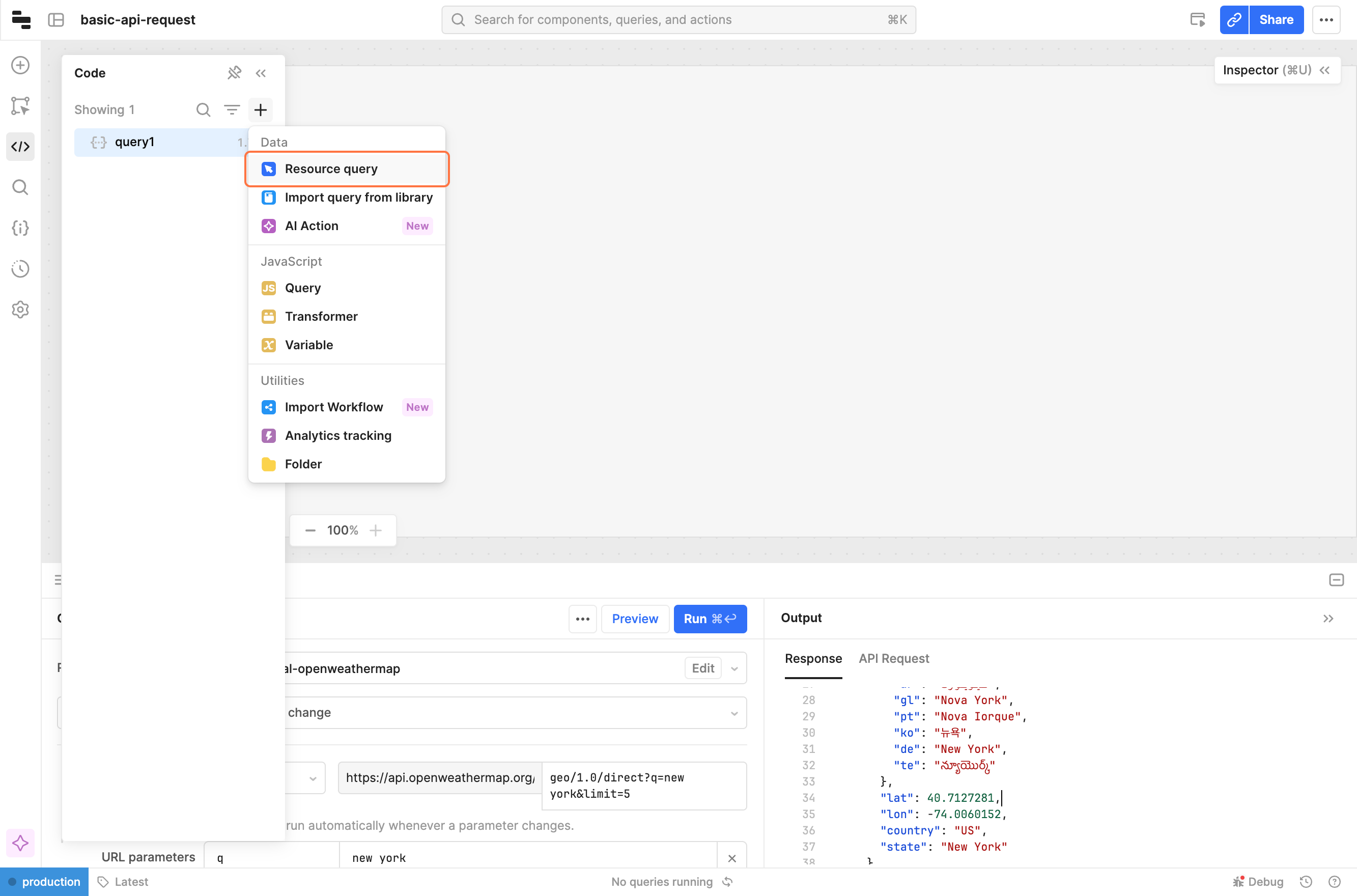Image resolution: width=1357 pixels, height=896 pixels.
Task: Zoom out the canvas with minus
Action: 310,530
